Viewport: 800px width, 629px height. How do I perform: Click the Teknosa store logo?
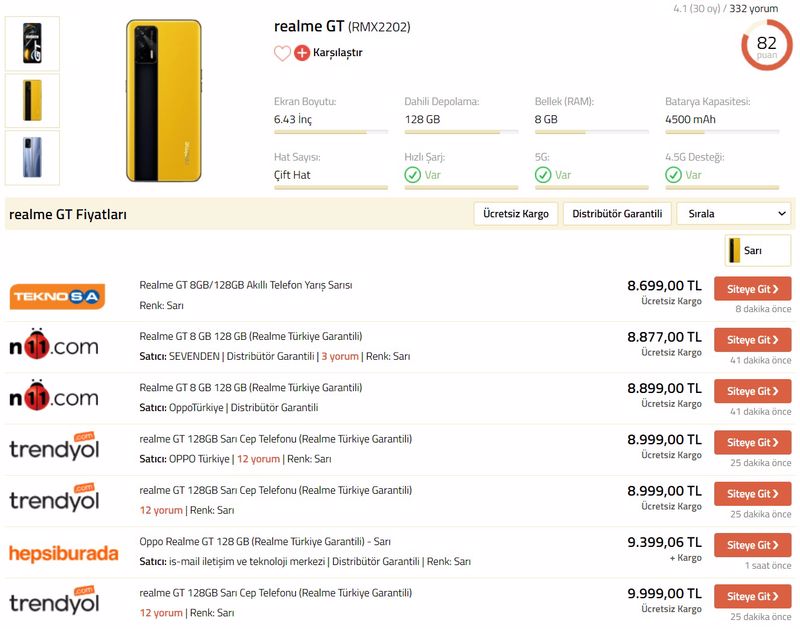click(x=57, y=296)
